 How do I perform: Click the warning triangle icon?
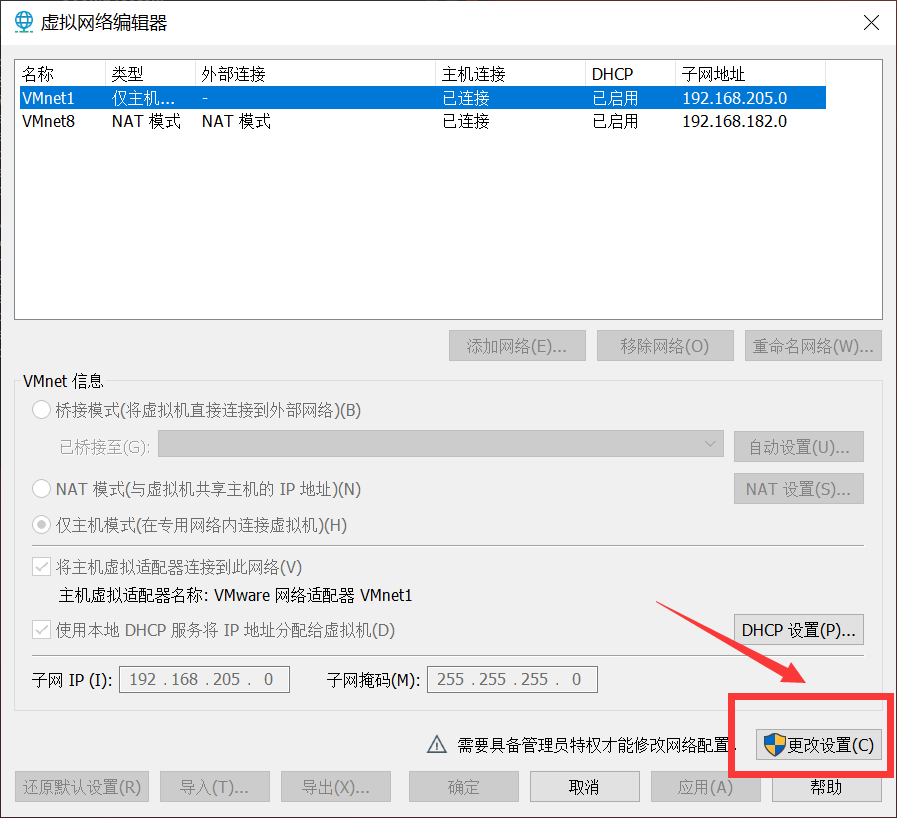point(437,744)
